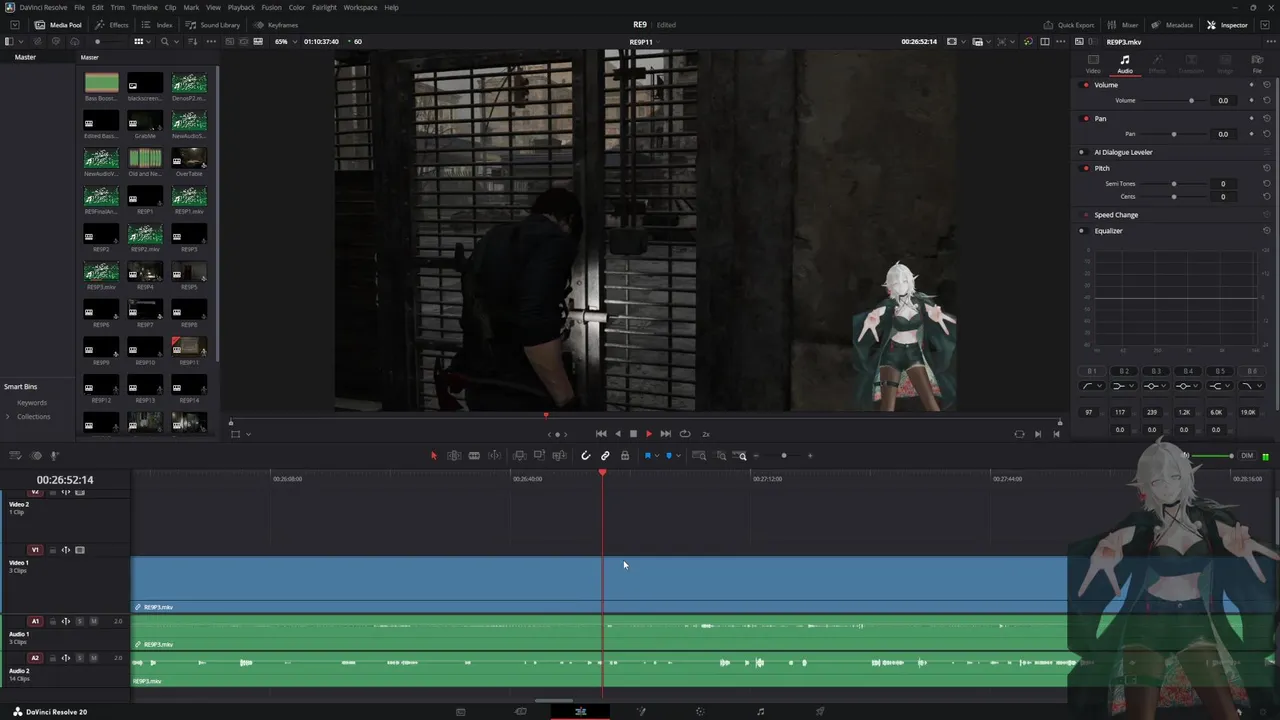Open the Timeline menu
The image size is (1280, 720).
(x=145, y=7)
